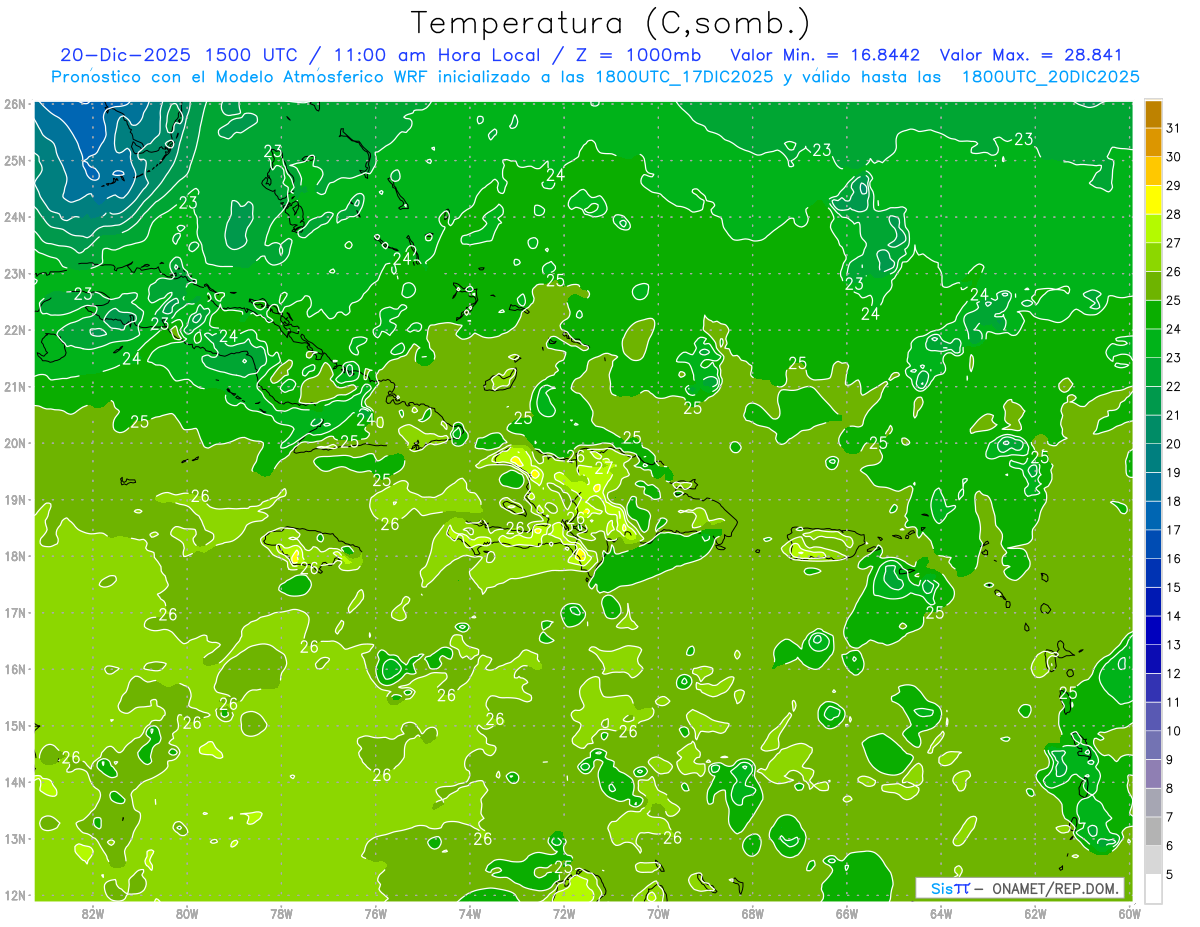This screenshot has height=927, width=1200.
Task: Click longitude axis label 82W
Action: (x=92, y=914)
